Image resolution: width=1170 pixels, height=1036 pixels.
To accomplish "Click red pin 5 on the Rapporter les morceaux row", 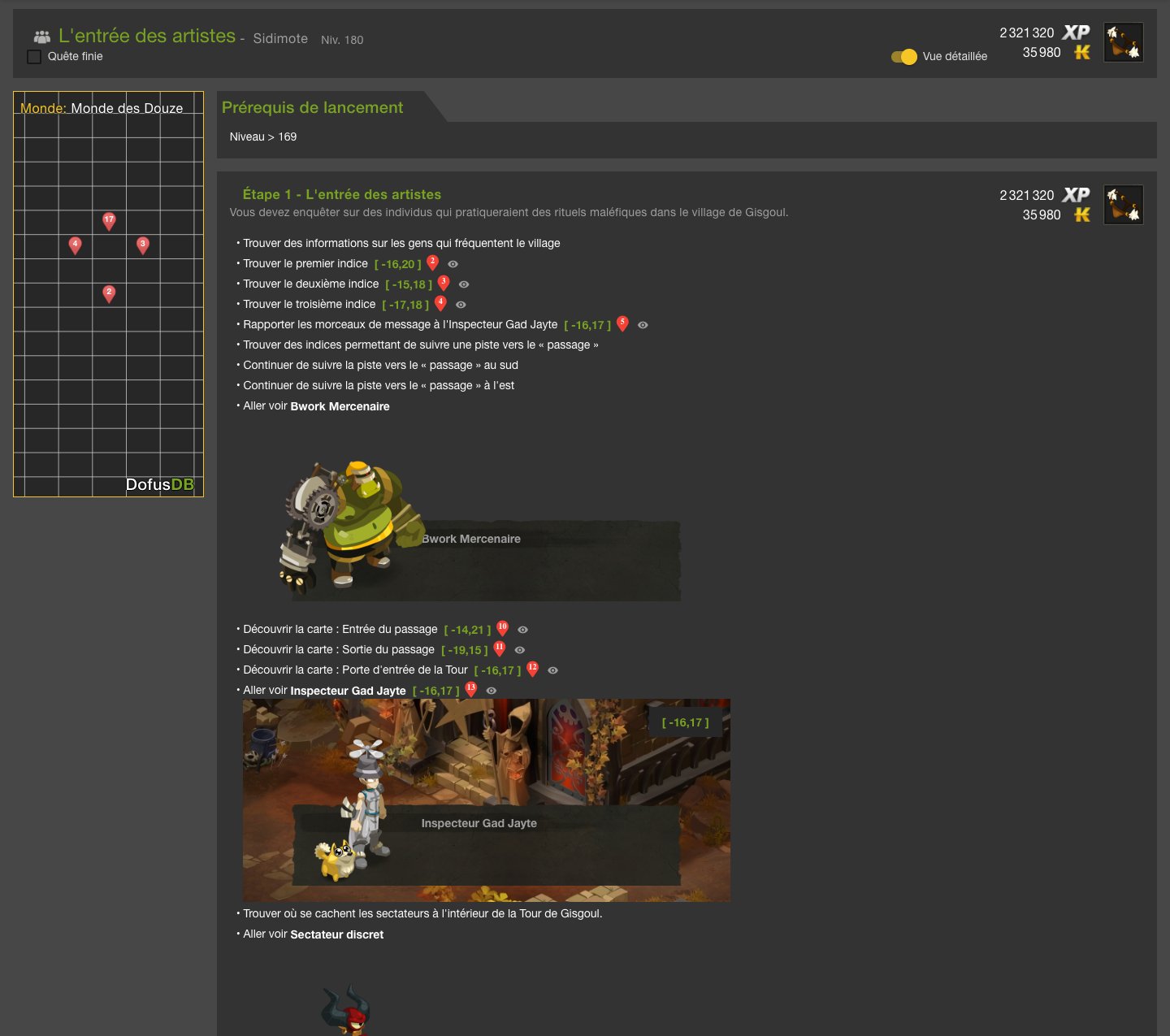I will pos(622,323).
